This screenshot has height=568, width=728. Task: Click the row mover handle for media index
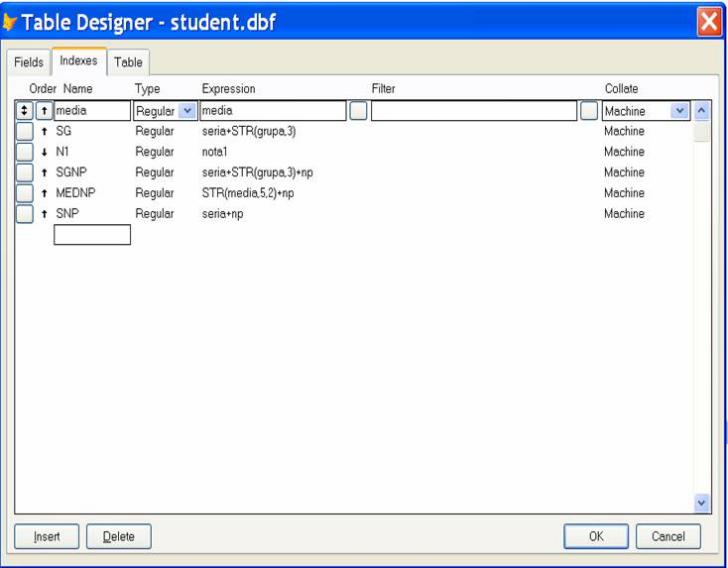(24, 111)
